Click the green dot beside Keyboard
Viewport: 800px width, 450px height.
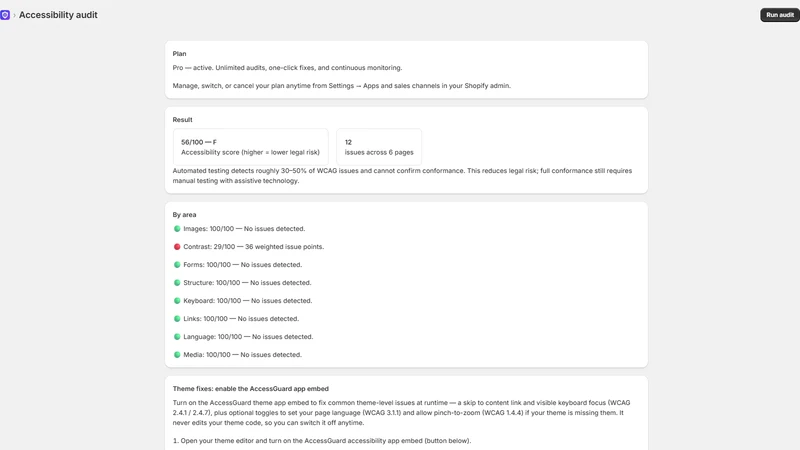177,301
